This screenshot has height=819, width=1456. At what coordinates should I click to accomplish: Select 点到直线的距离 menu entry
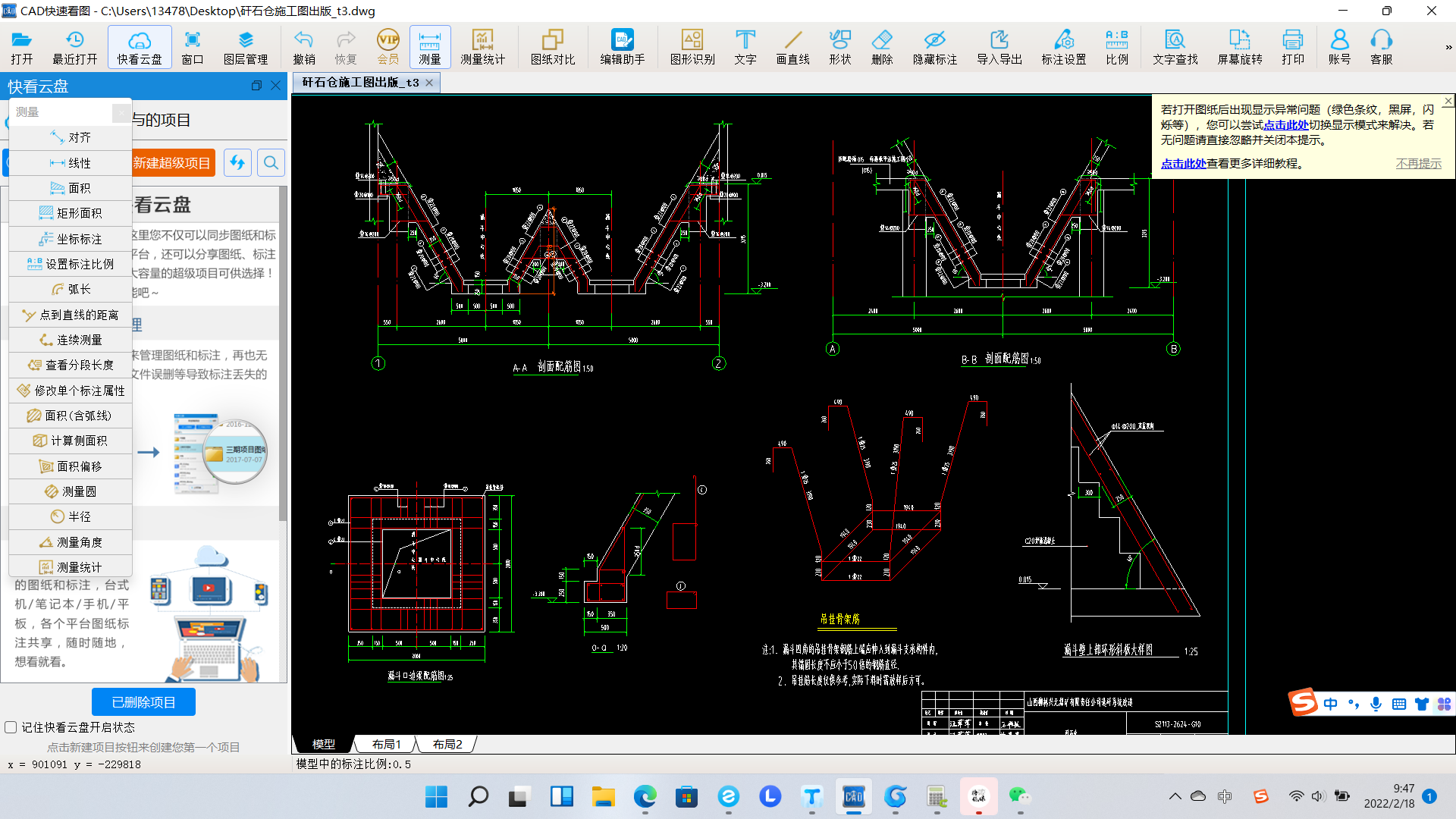[71, 315]
